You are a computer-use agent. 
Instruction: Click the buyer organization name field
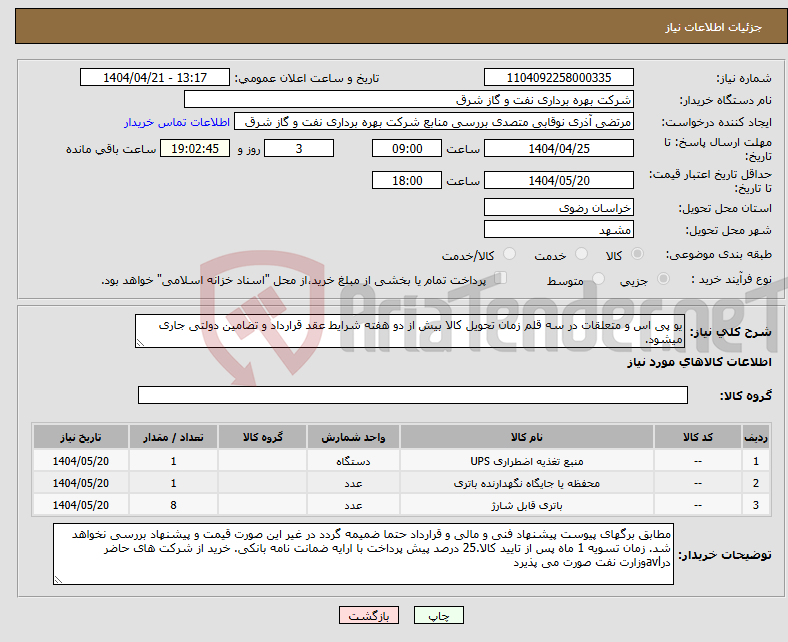point(409,100)
